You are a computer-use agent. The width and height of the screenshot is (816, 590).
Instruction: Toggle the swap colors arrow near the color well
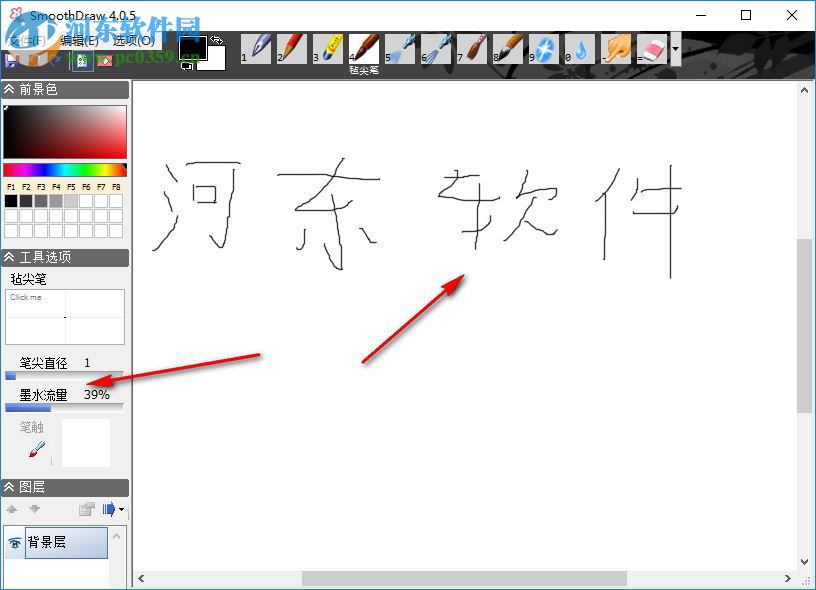pyautogui.click(x=216, y=40)
